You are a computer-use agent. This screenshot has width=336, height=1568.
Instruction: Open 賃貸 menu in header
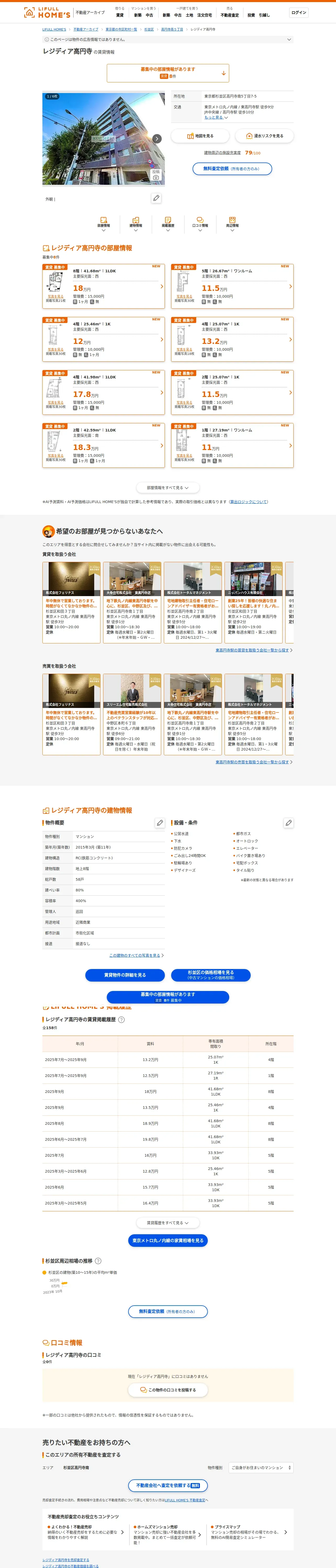[x=120, y=15]
